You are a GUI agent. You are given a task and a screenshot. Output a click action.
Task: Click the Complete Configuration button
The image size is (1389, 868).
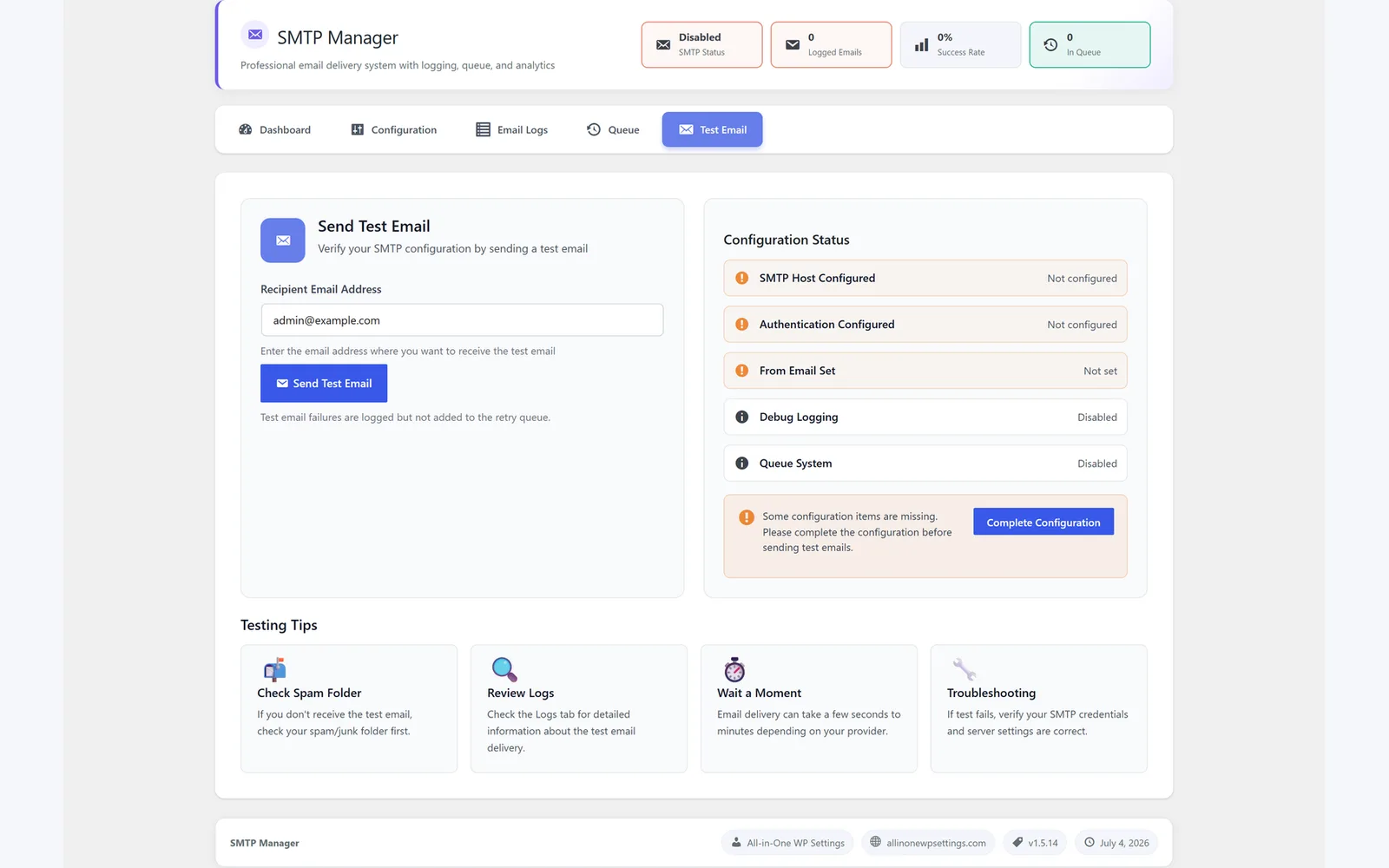point(1043,522)
